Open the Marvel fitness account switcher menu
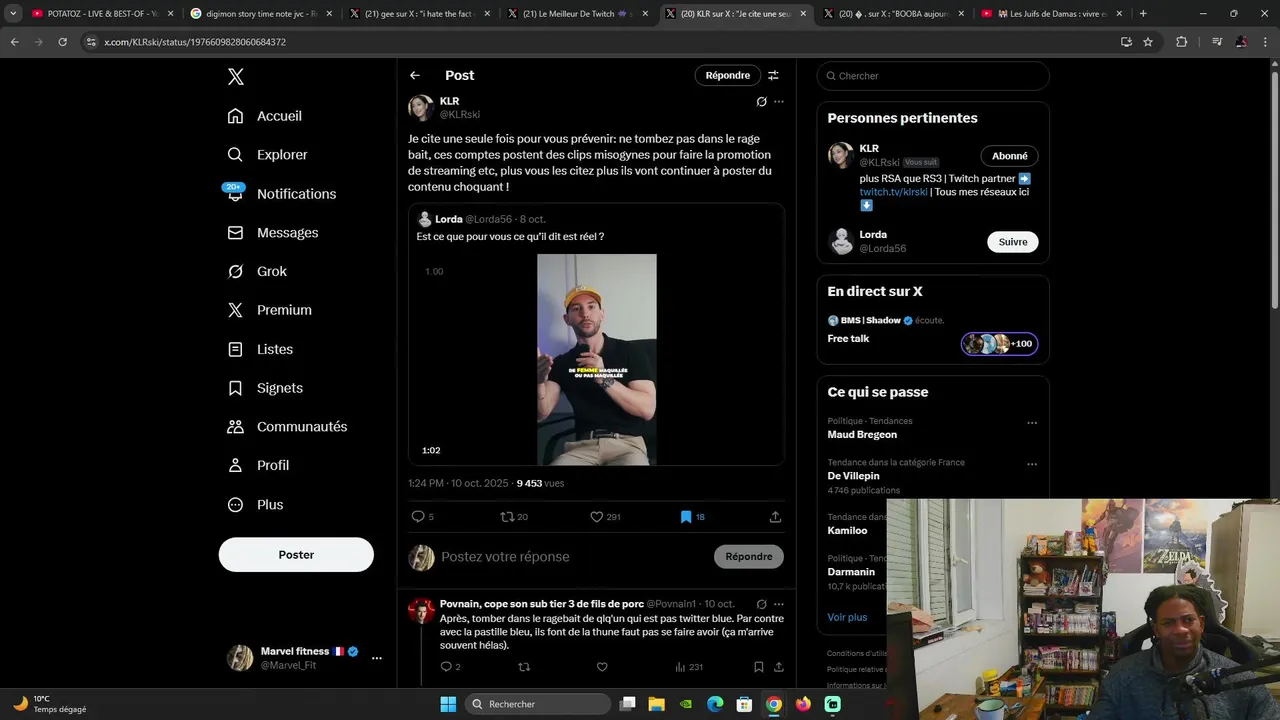This screenshot has width=1280, height=720. pos(376,658)
